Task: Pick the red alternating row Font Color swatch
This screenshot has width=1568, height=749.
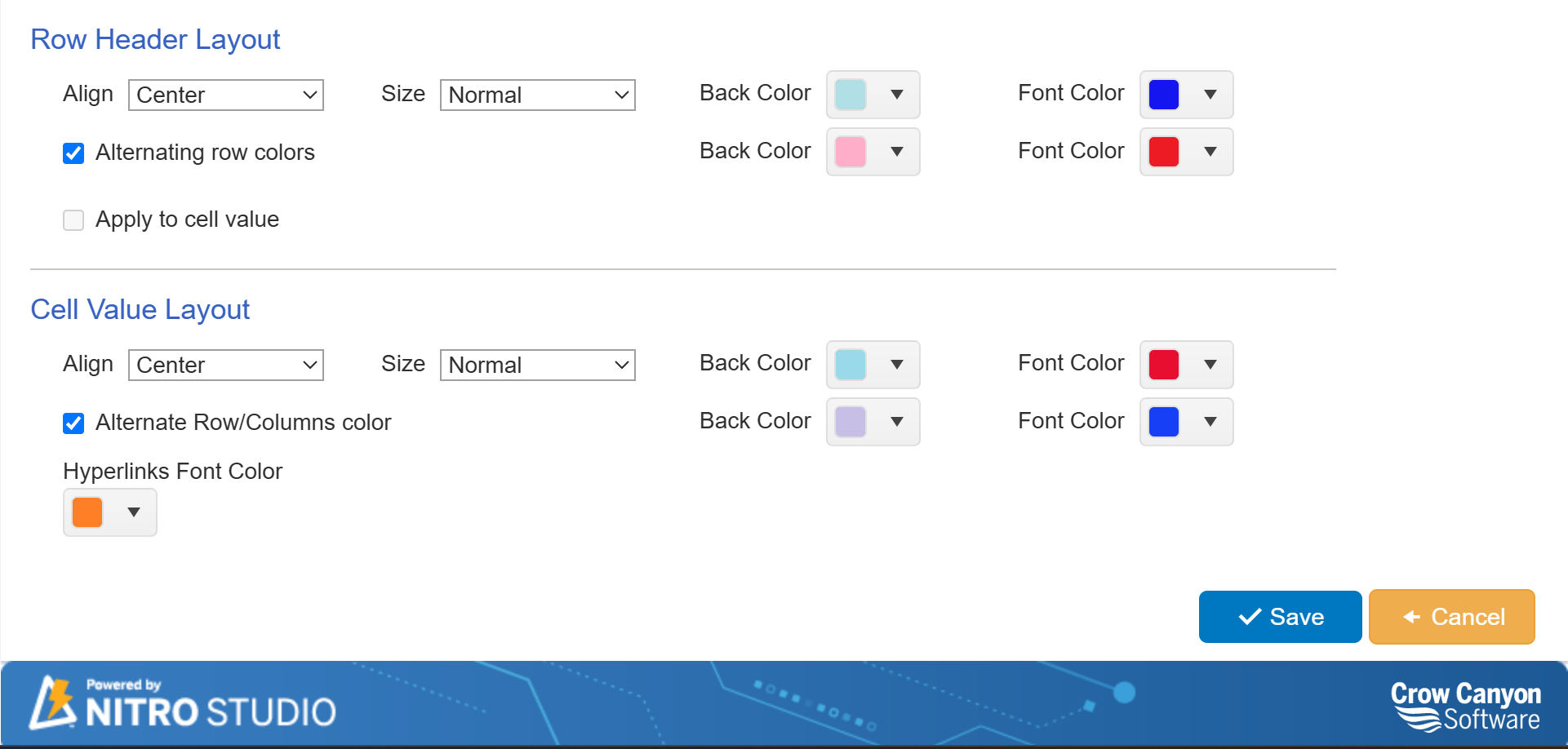Action: 1163,152
